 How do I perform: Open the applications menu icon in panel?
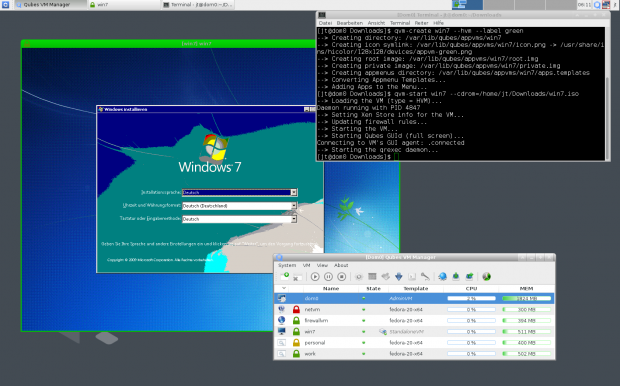pos(6,5)
